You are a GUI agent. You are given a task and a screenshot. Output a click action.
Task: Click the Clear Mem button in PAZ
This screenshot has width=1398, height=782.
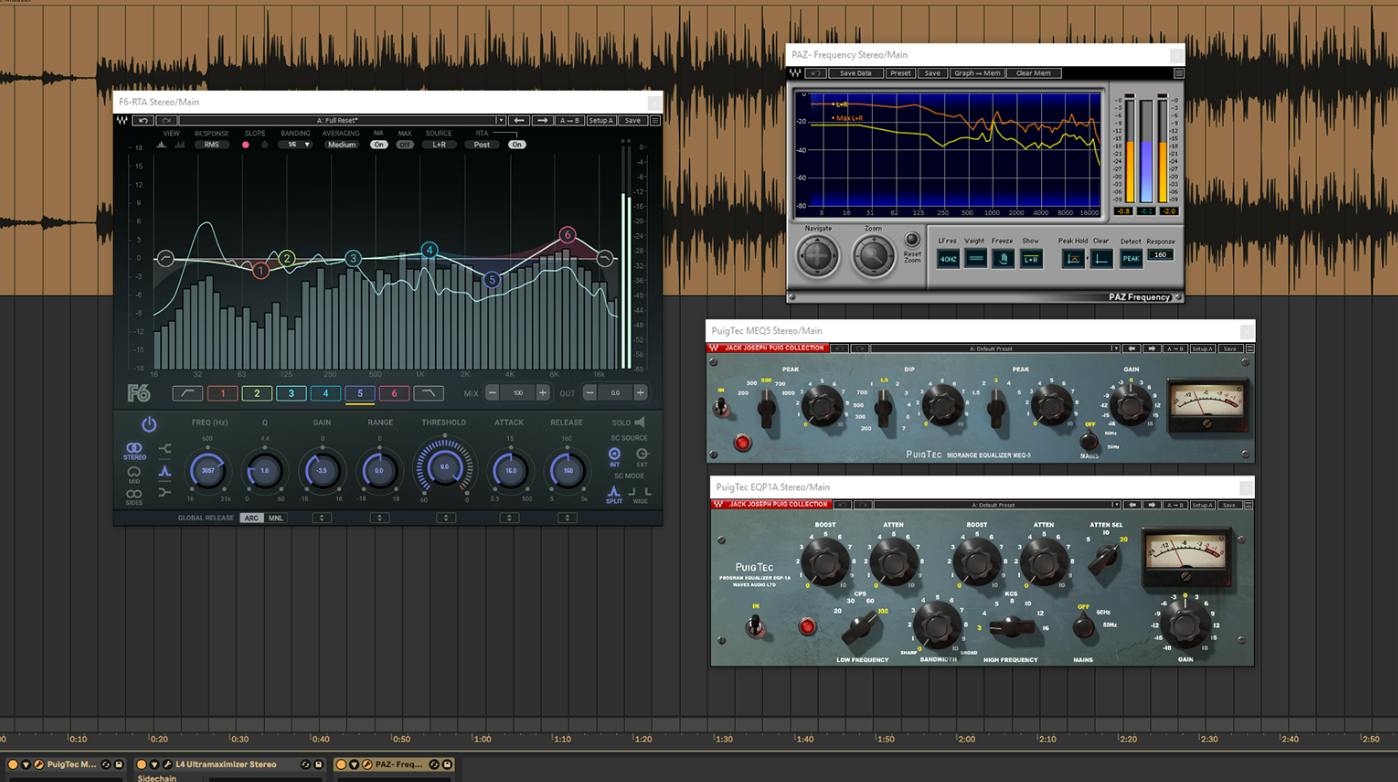tap(1033, 73)
